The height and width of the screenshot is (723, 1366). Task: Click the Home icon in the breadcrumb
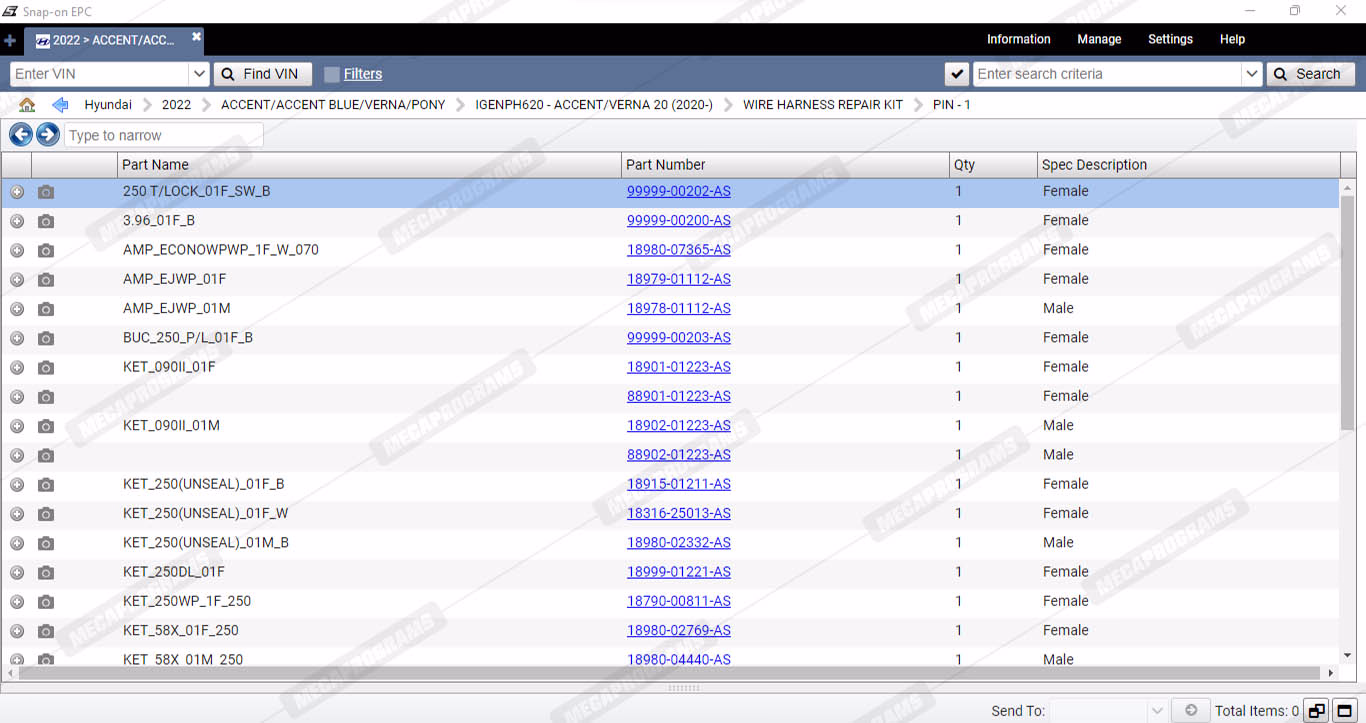(27, 105)
